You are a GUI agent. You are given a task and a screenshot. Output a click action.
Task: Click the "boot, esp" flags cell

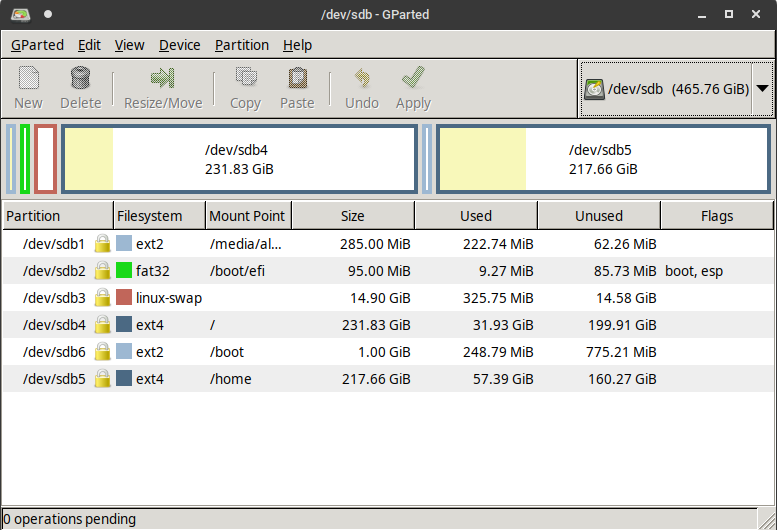point(694,271)
